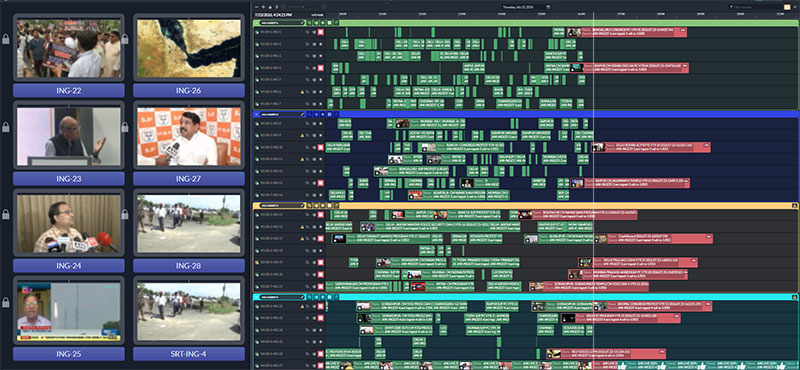Image resolution: width=800 pixels, height=370 pixels.
Task: Click the white square icon in yellow group header
Action: pos(329,205)
